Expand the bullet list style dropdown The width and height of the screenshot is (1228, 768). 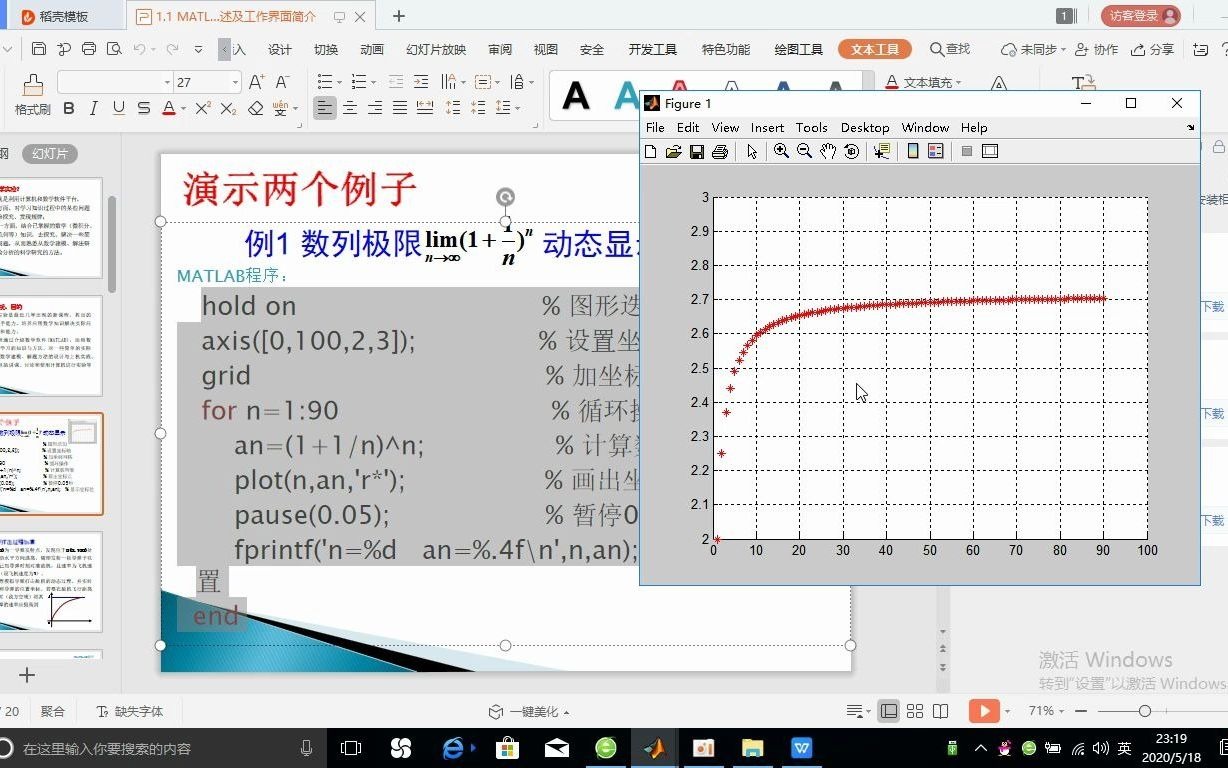(340, 82)
